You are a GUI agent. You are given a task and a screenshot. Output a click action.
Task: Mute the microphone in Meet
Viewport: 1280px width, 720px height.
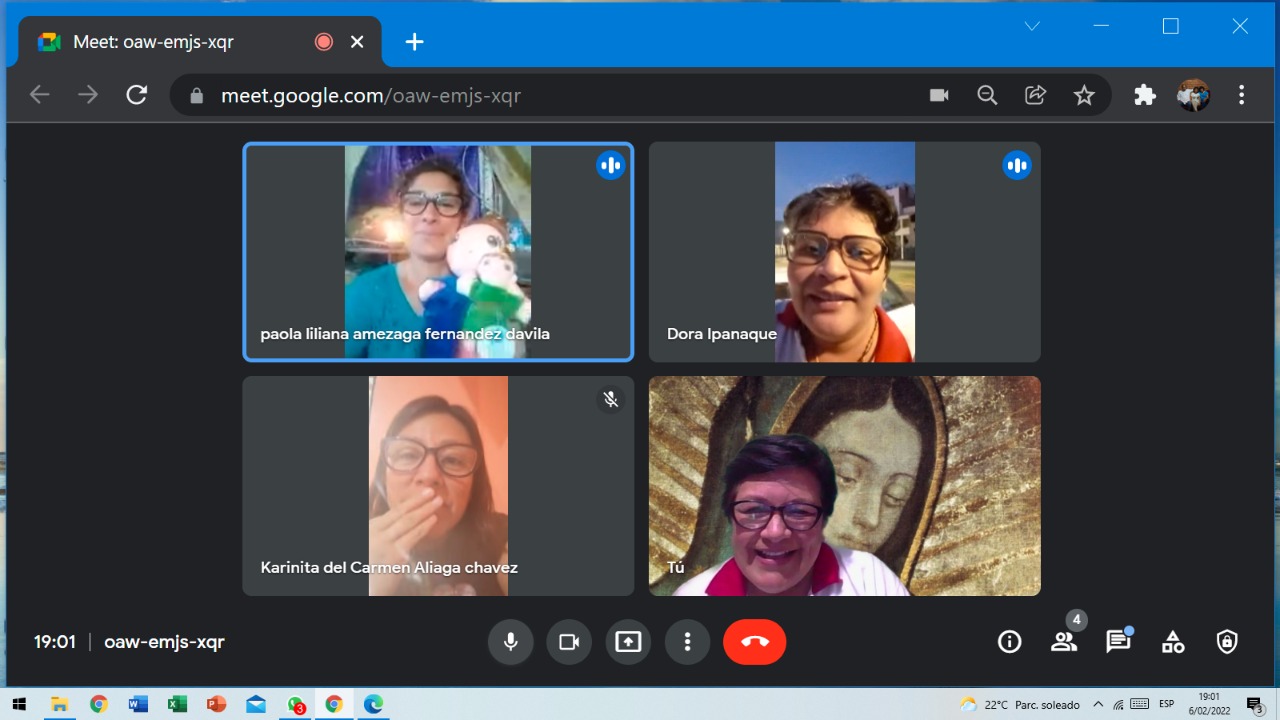511,642
